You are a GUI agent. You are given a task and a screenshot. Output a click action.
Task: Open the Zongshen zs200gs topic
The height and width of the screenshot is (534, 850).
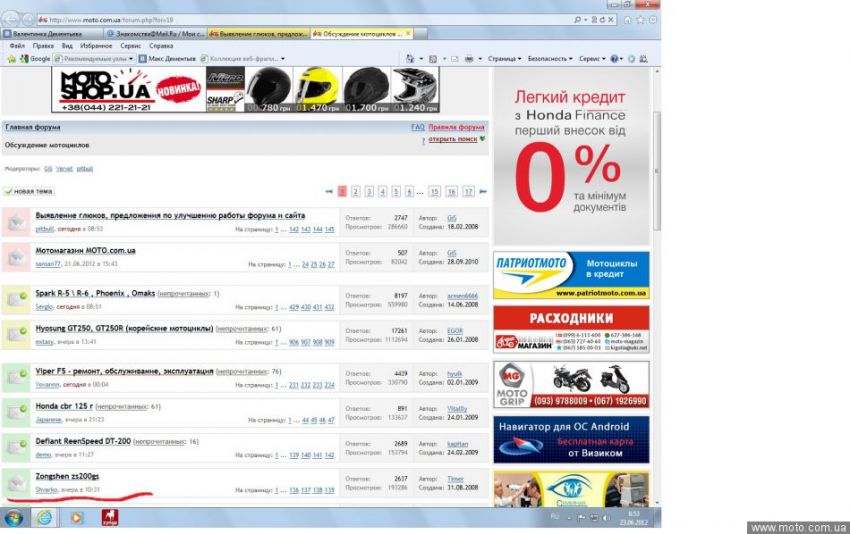point(67,478)
